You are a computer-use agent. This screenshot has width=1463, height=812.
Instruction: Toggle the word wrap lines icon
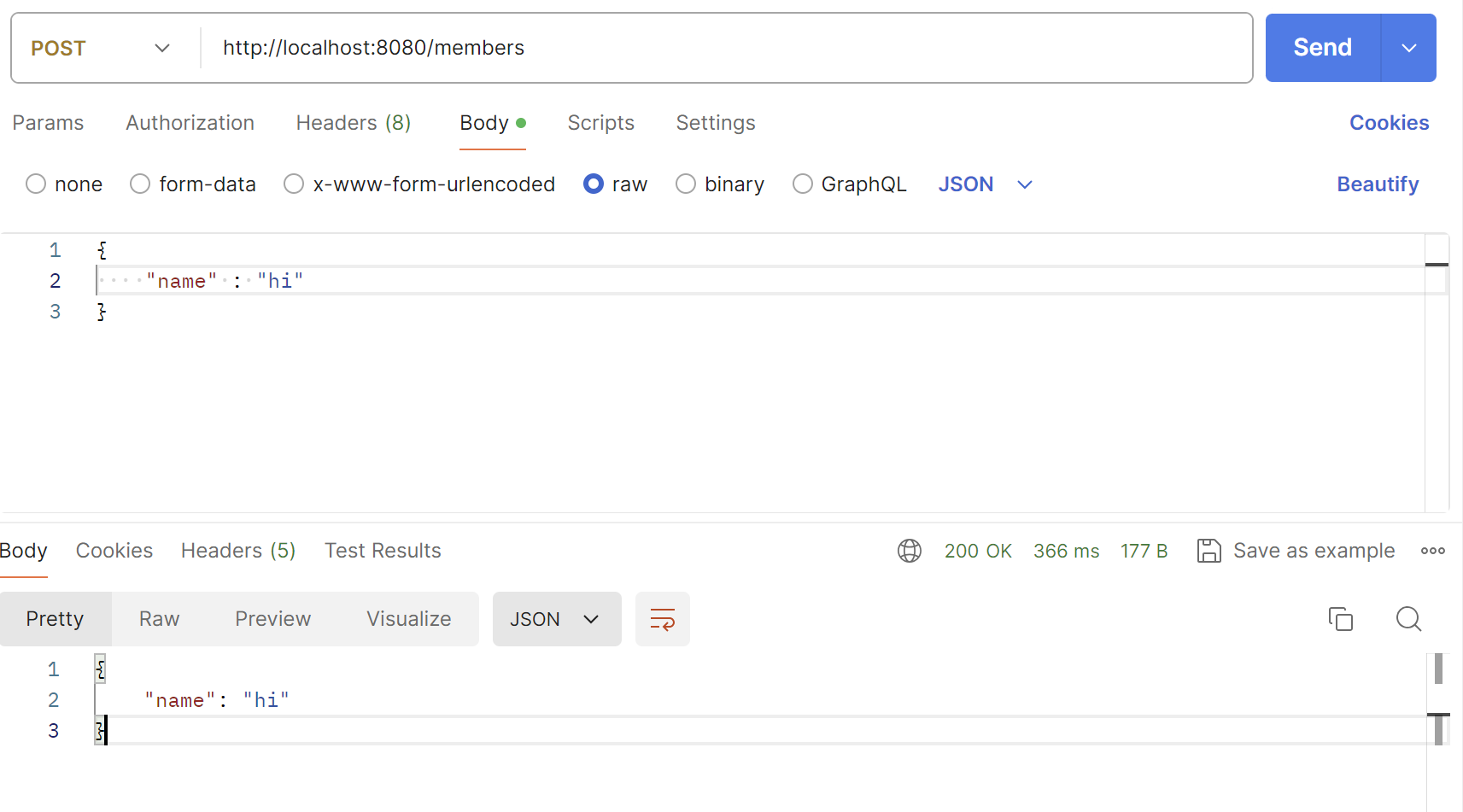(x=663, y=619)
